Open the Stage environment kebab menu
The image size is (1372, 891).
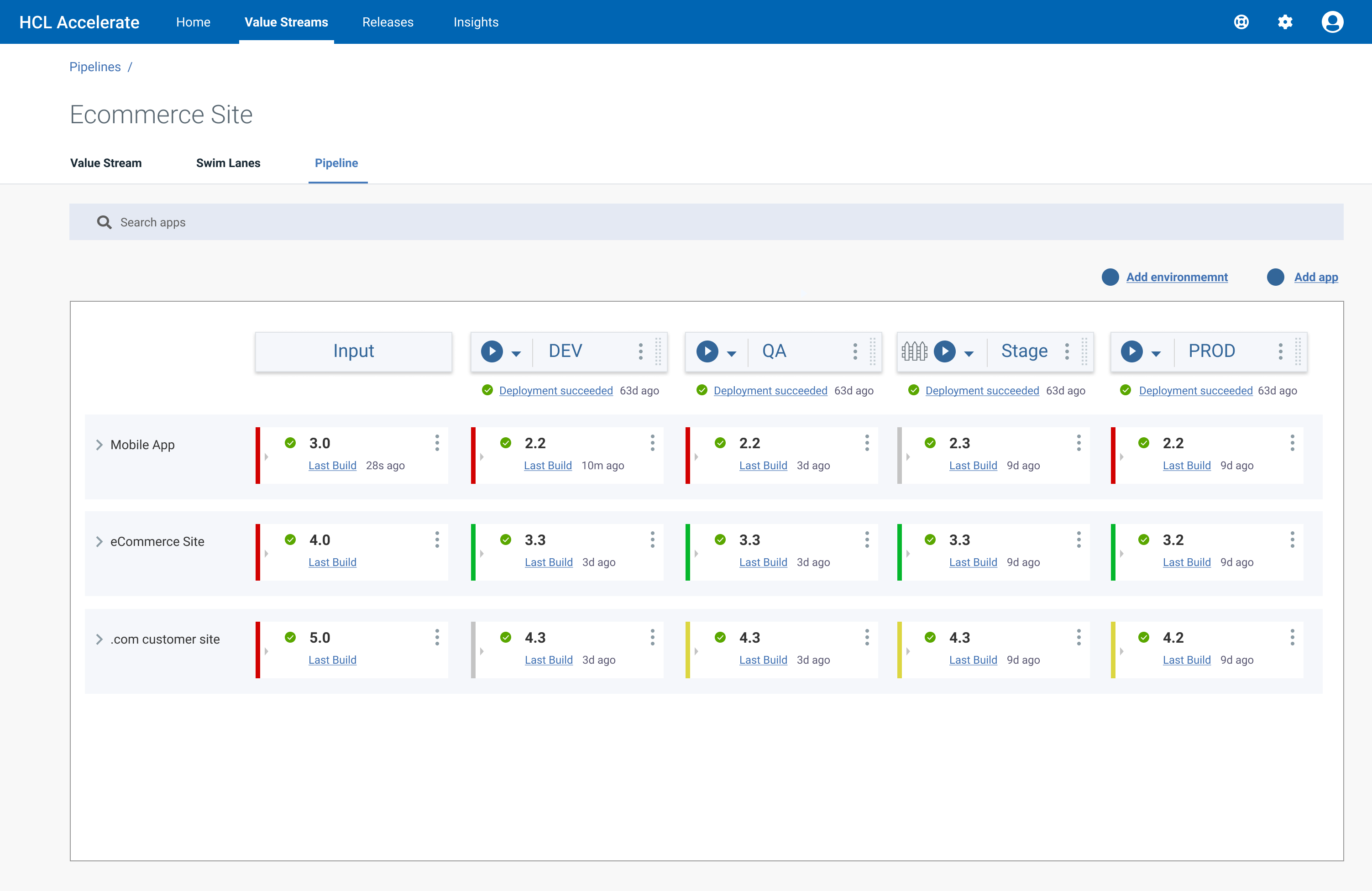(x=1067, y=351)
